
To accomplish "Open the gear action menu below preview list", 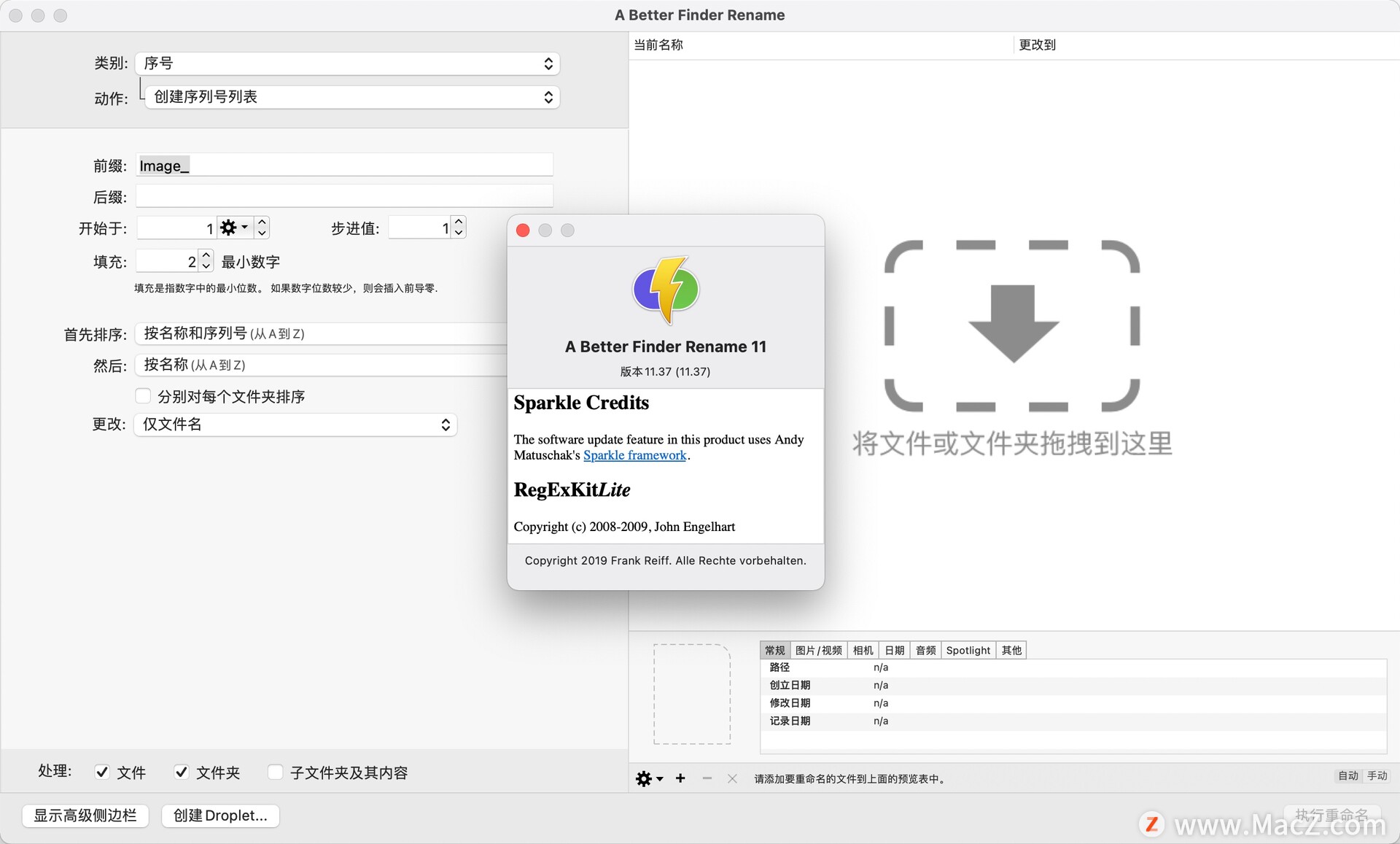I will pyautogui.click(x=649, y=778).
